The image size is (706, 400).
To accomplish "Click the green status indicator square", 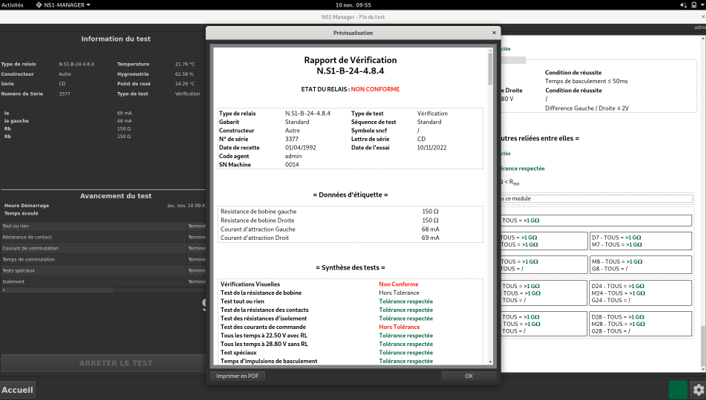I will [678, 389].
